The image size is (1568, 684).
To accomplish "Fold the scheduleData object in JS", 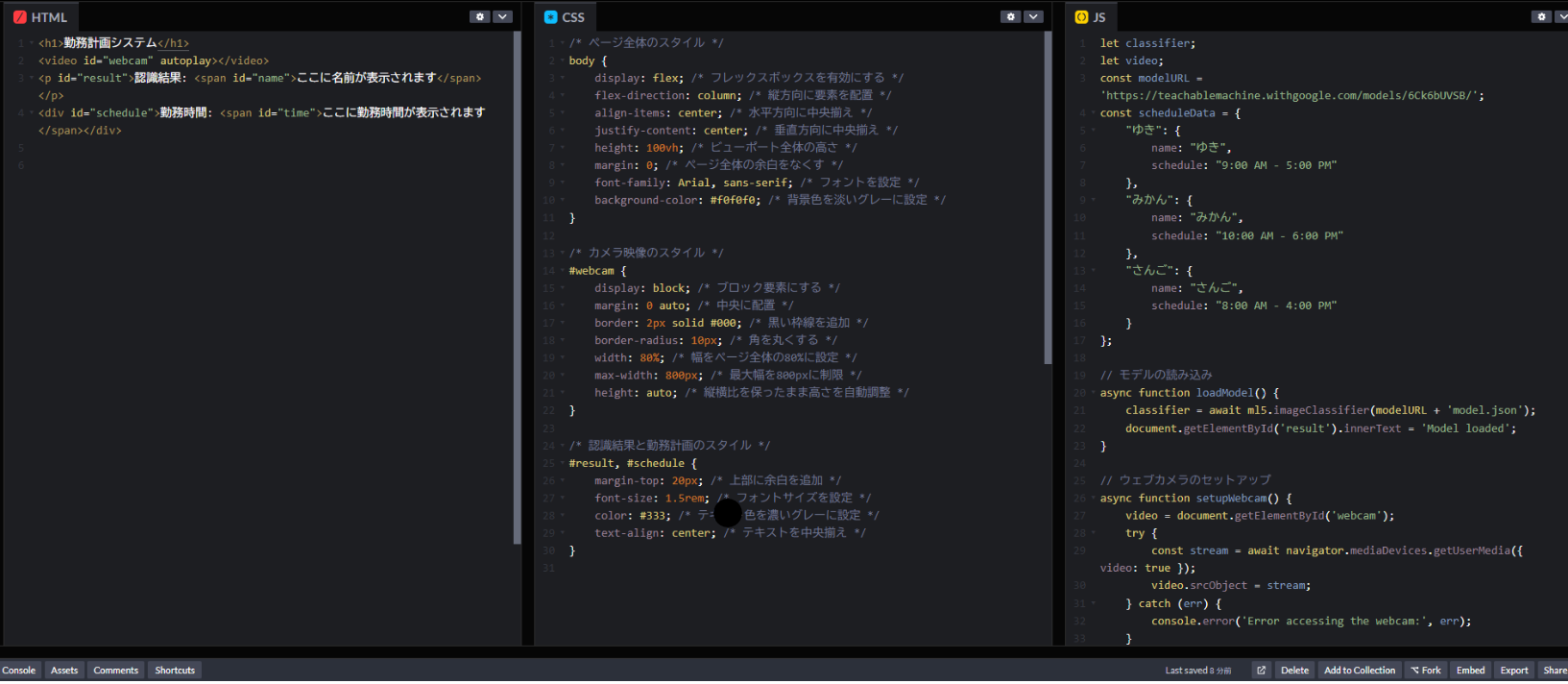I will click(x=1093, y=113).
